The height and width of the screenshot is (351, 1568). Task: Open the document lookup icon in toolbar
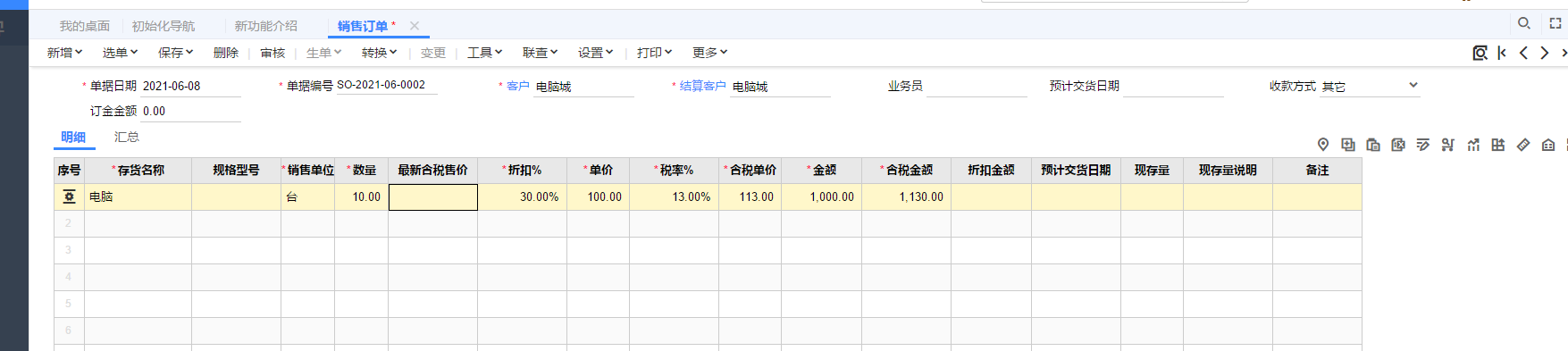click(1480, 53)
